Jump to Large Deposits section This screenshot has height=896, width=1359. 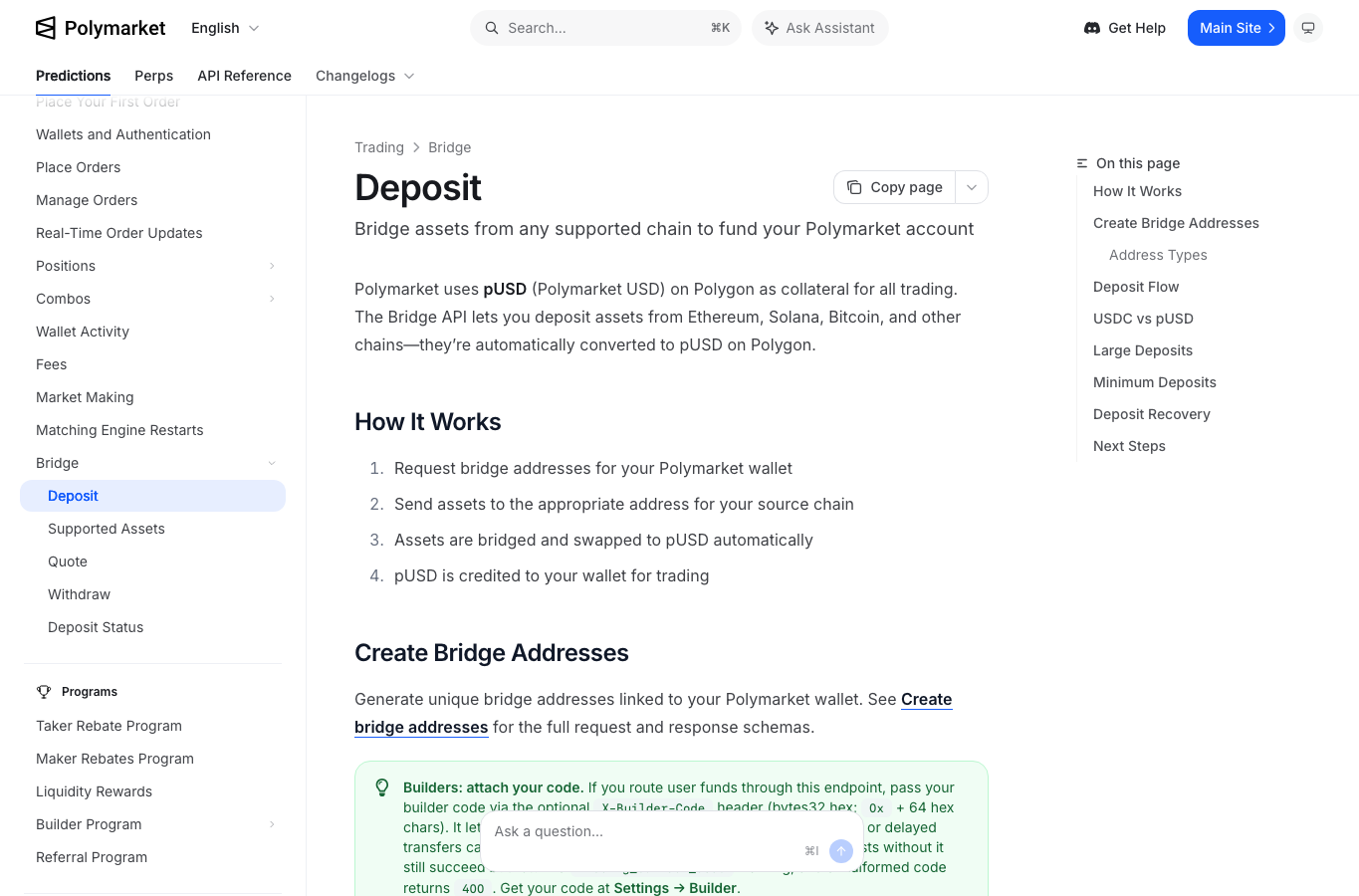(x=1143, y=350)
